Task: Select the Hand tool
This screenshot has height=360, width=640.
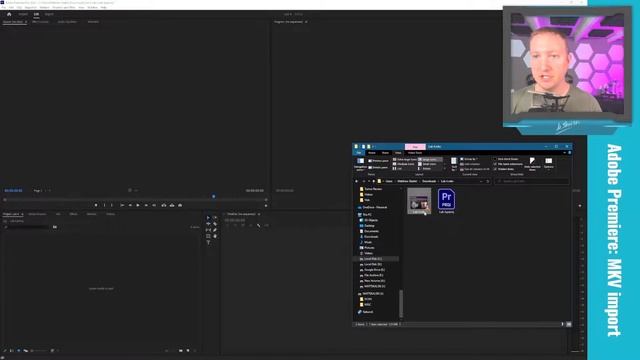Action: [x=215, y=236]
